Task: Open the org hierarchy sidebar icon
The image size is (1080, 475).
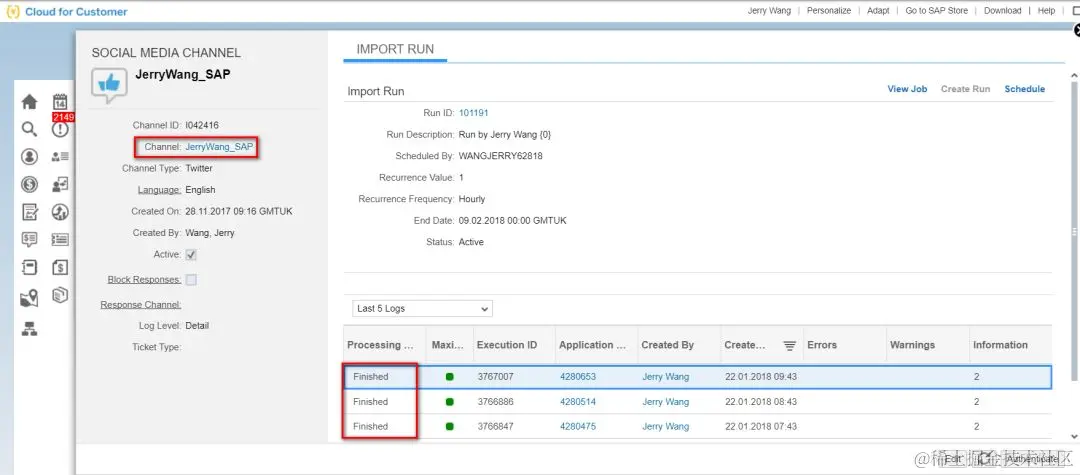Action: [29, 329]
